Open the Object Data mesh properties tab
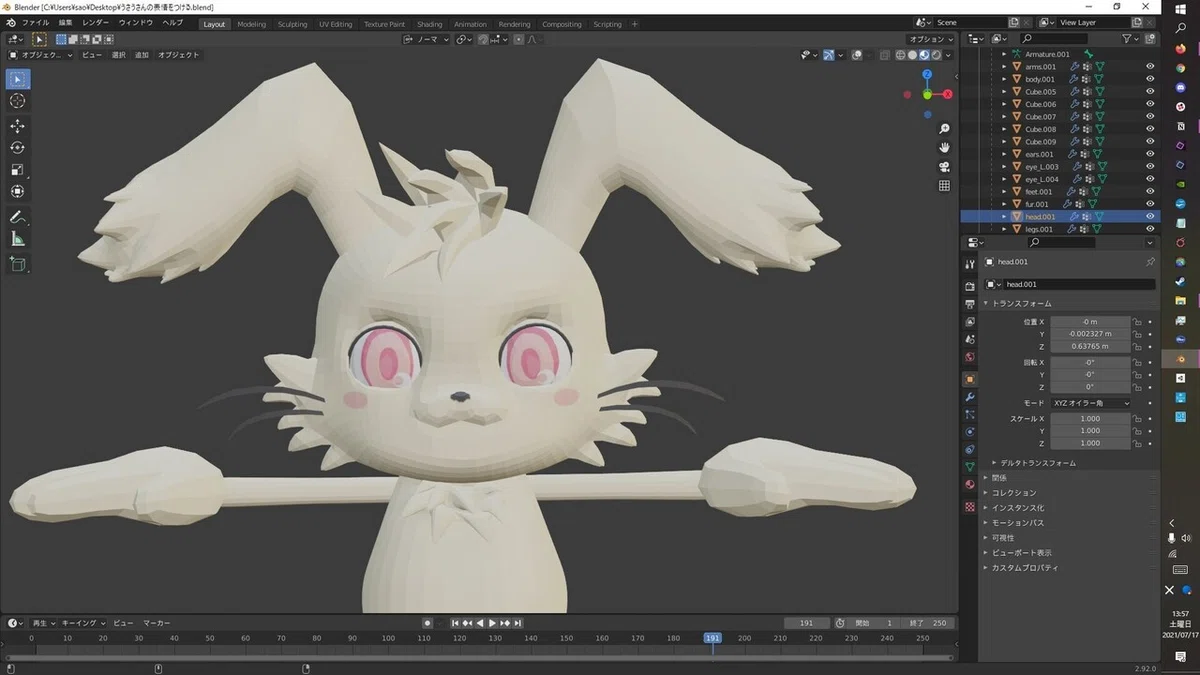This screenshot has width=1200, height=675. point(969,467)
